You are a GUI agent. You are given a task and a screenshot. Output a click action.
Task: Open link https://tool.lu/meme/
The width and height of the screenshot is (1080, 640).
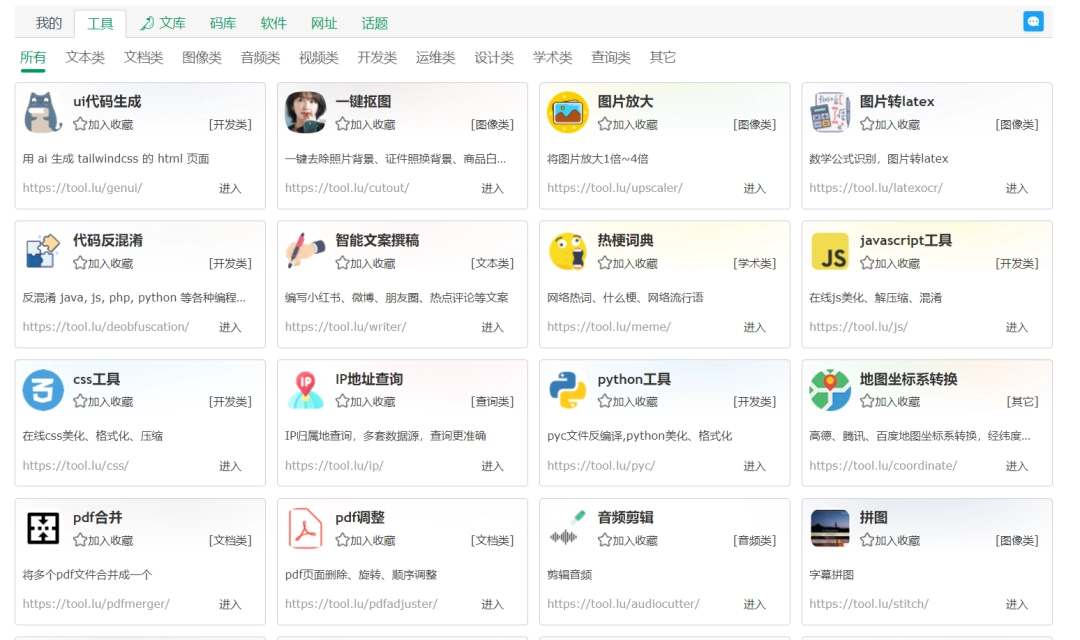609,327
